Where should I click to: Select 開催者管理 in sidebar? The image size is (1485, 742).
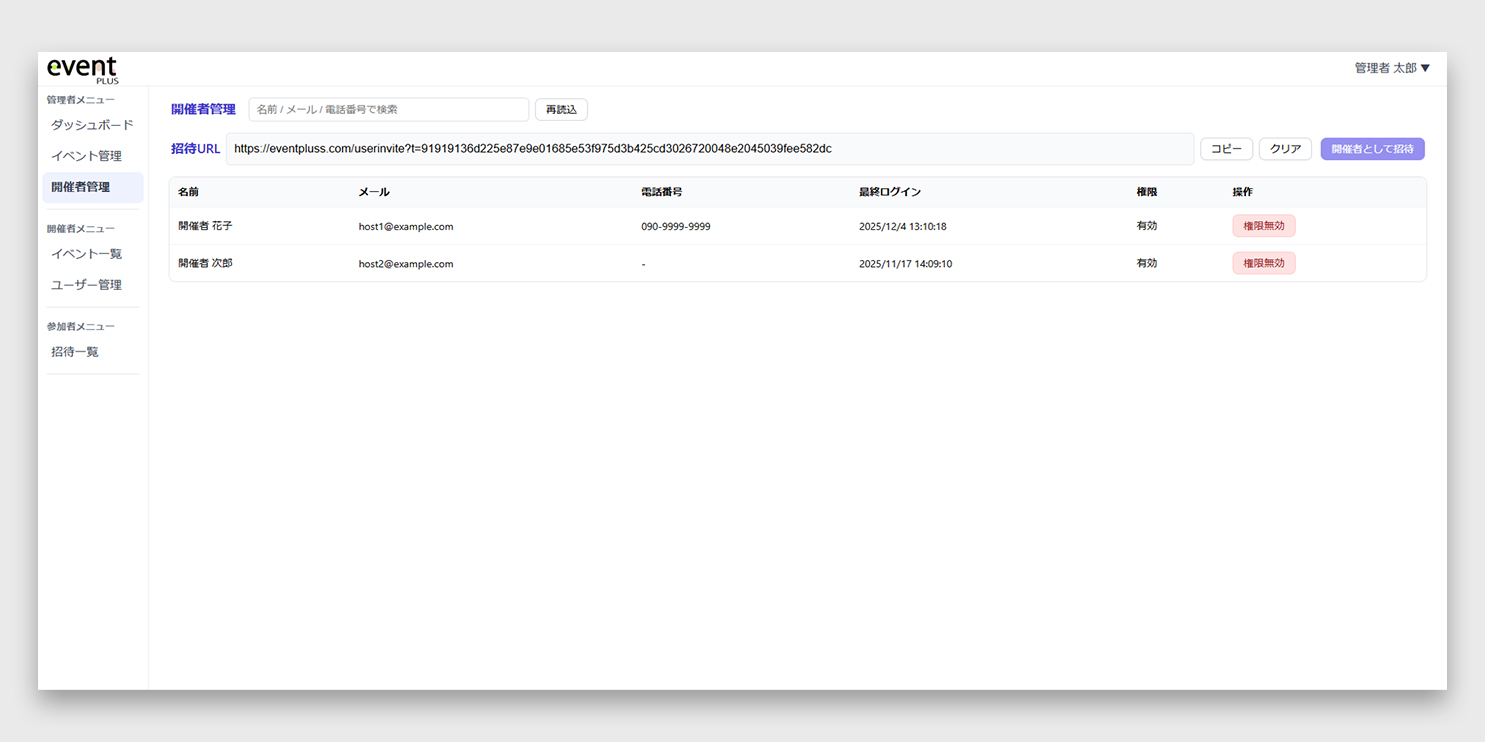(x=81, y=187)
